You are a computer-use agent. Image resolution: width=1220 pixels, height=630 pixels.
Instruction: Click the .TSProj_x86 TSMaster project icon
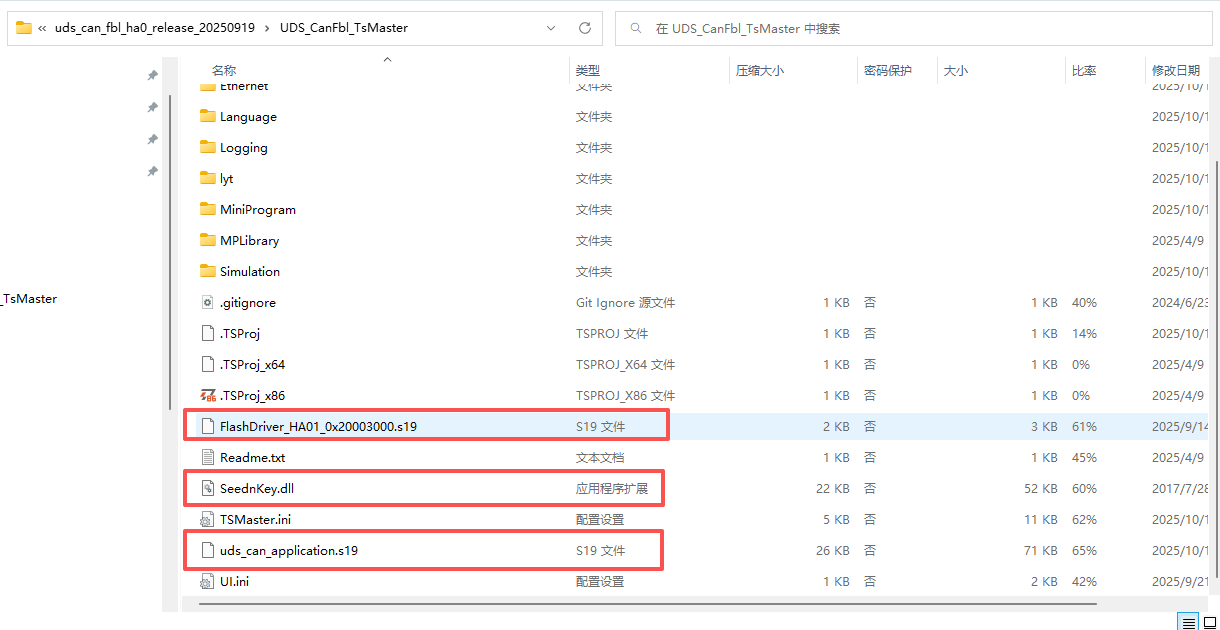pyautogui.click(x=208, y=396)
